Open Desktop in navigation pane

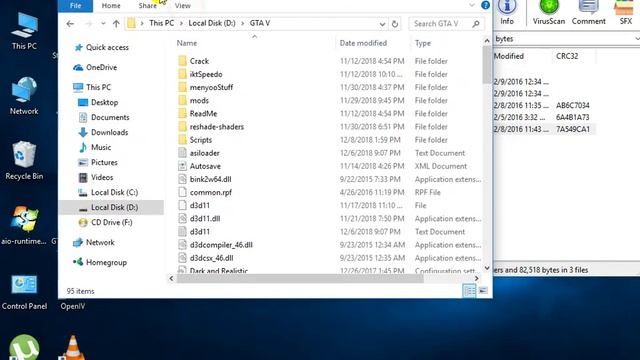98,102
